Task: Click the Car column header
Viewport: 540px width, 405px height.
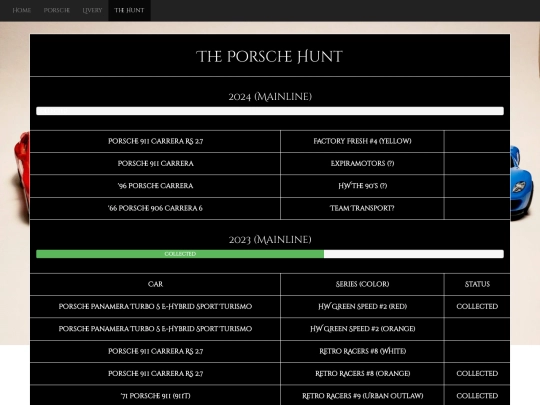Action: point(155,284)
